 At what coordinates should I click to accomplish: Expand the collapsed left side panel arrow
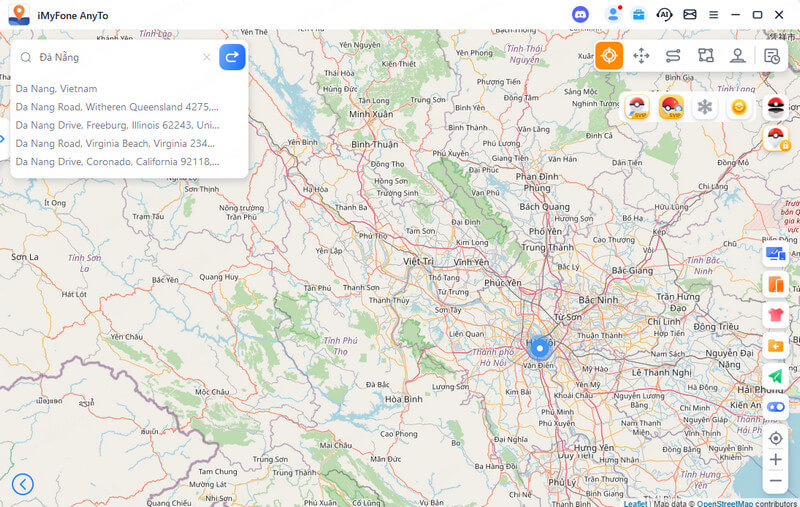tap(3, 139)
